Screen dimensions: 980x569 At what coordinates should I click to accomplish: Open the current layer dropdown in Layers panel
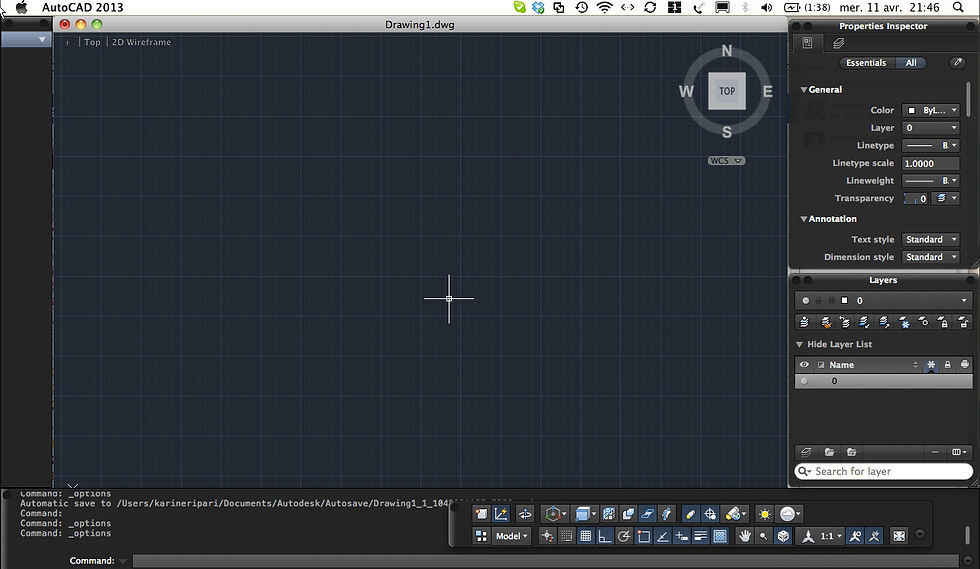pos(883,301)
